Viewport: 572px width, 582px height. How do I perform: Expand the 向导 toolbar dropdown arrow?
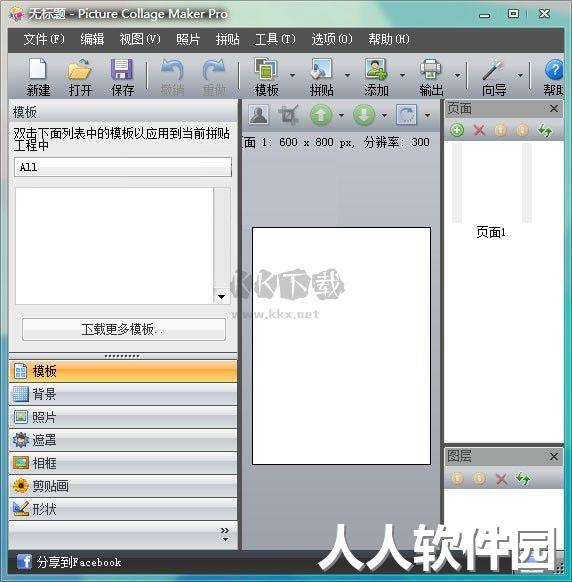tap(520, 75)
